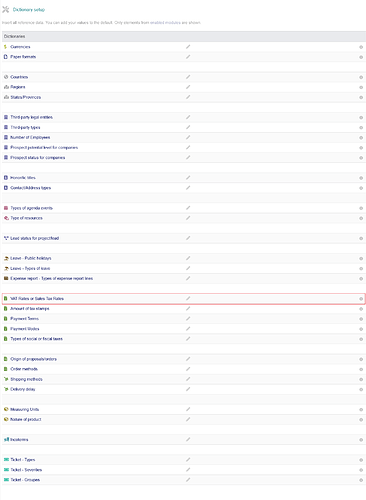Screen dimensions: 366x500
Task: Follow the enabled modules link in the description
Action: [x=165, y=23]
